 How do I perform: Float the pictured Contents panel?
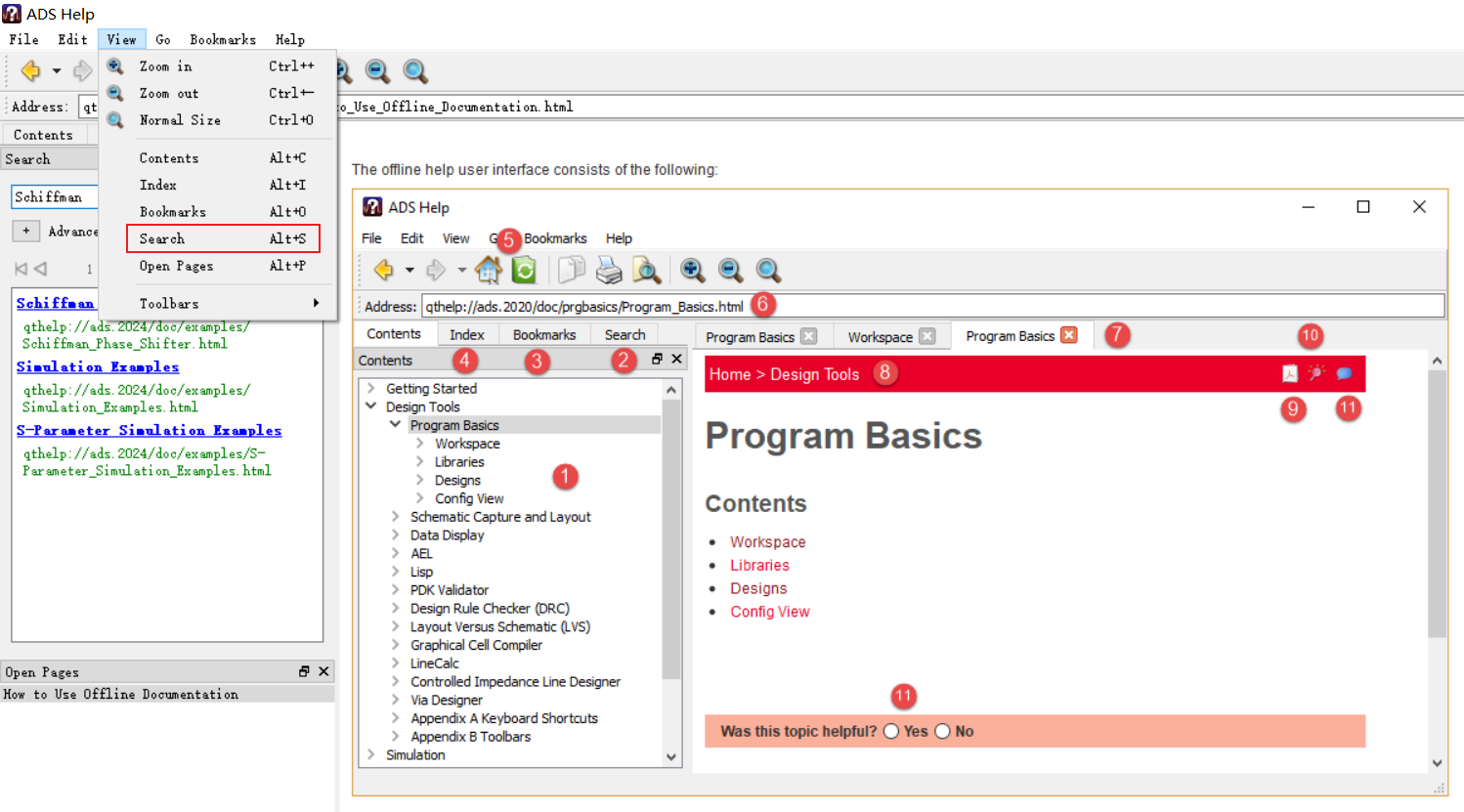click(657, 360)
